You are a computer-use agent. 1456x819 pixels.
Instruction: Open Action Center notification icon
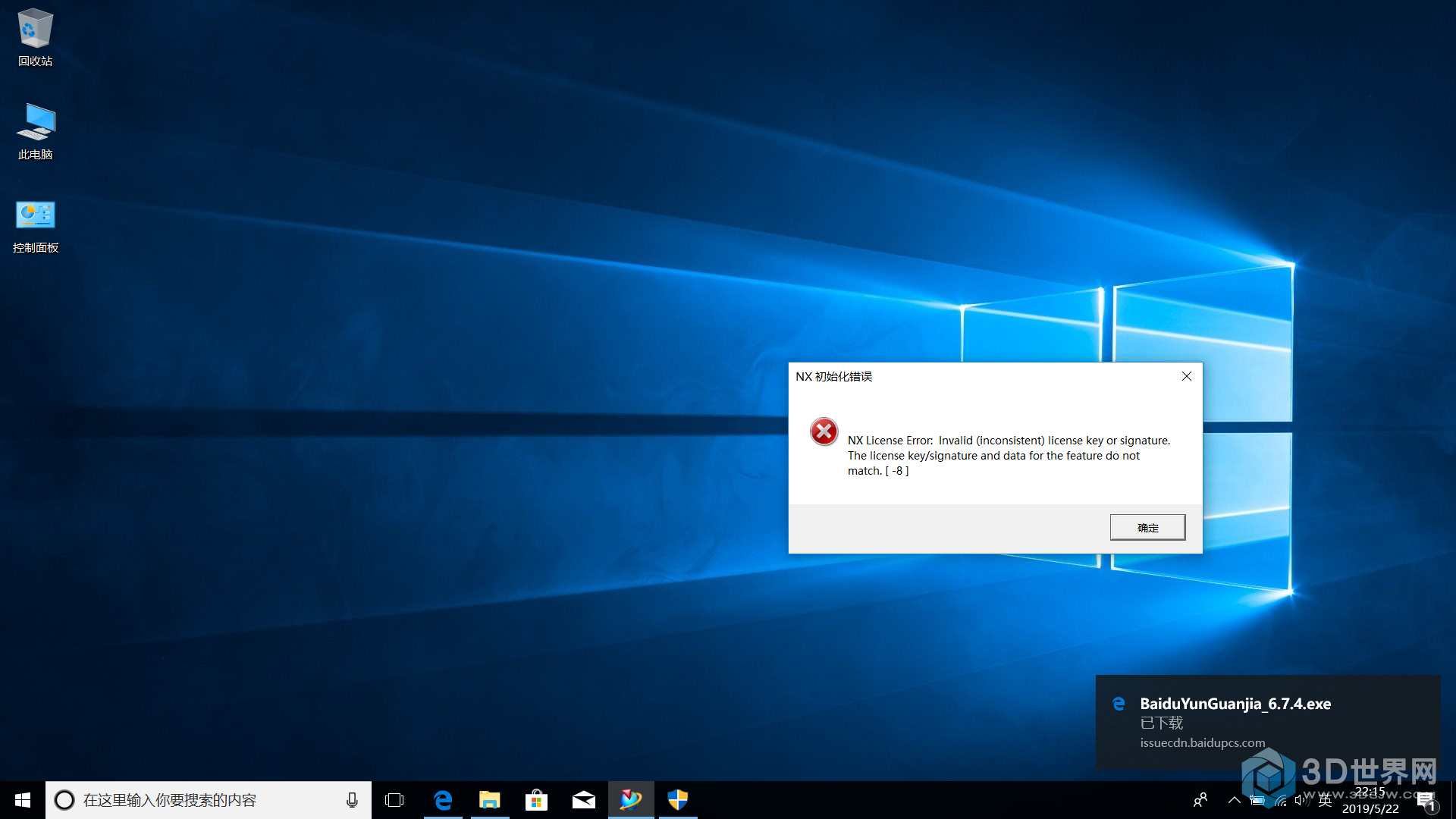[x=1426, y=800]
